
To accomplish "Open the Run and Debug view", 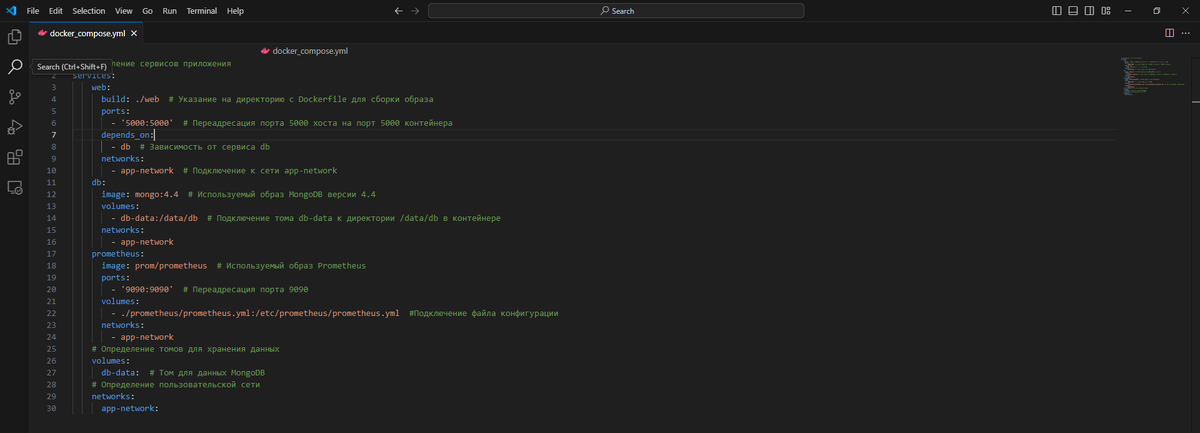I will [15, 127].
